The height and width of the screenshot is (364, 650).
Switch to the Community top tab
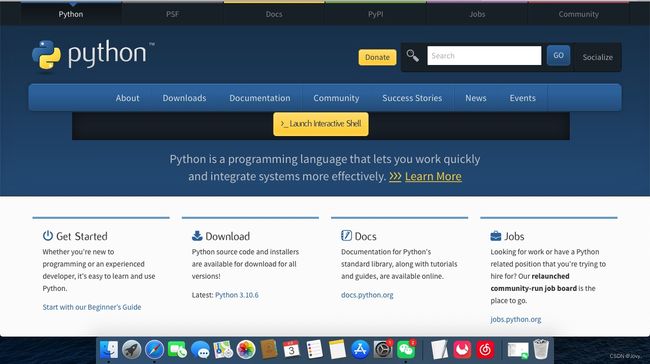[x=579, y=14]
